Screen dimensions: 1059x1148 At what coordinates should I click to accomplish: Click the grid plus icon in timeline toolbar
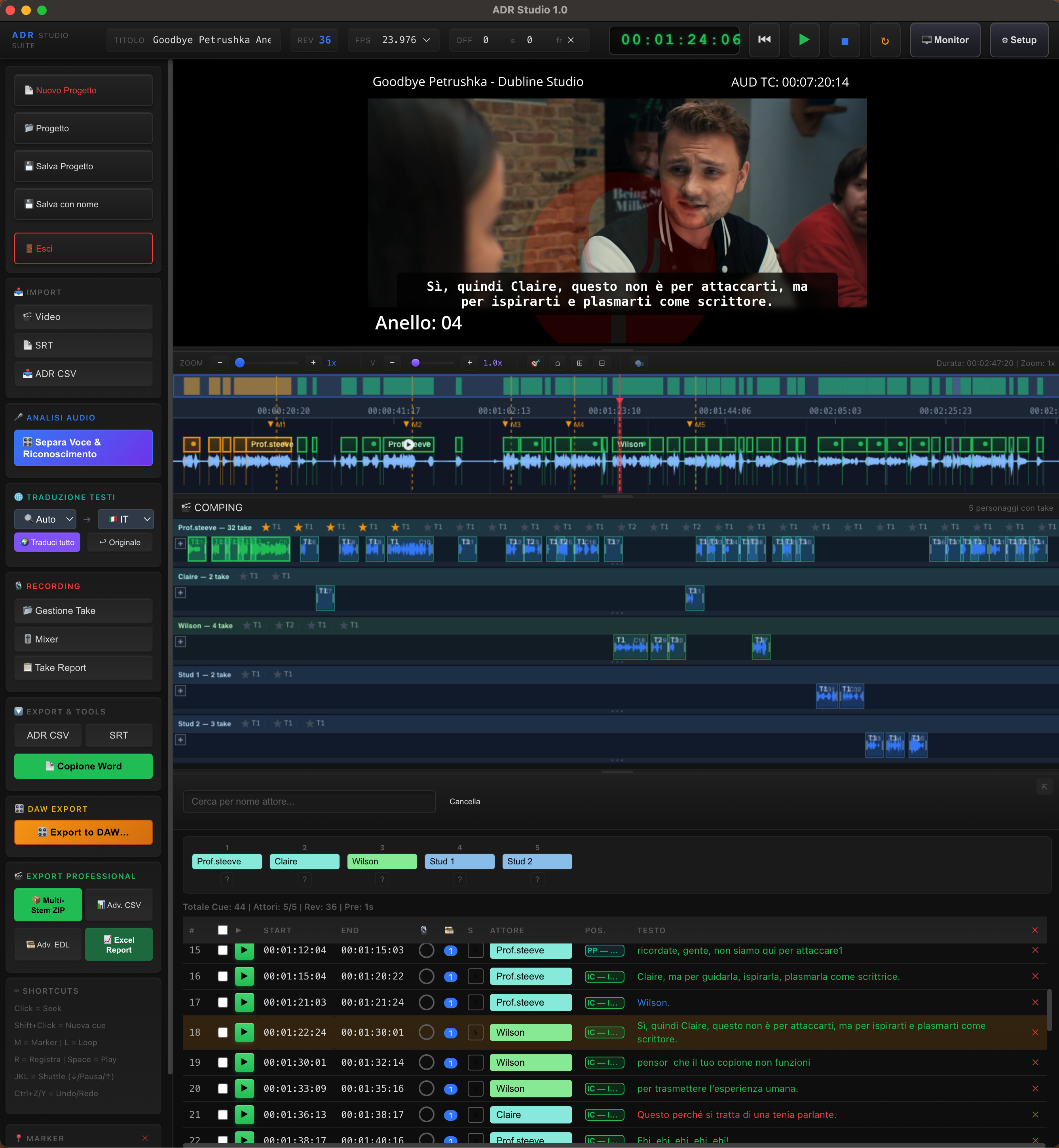[579, 363]
